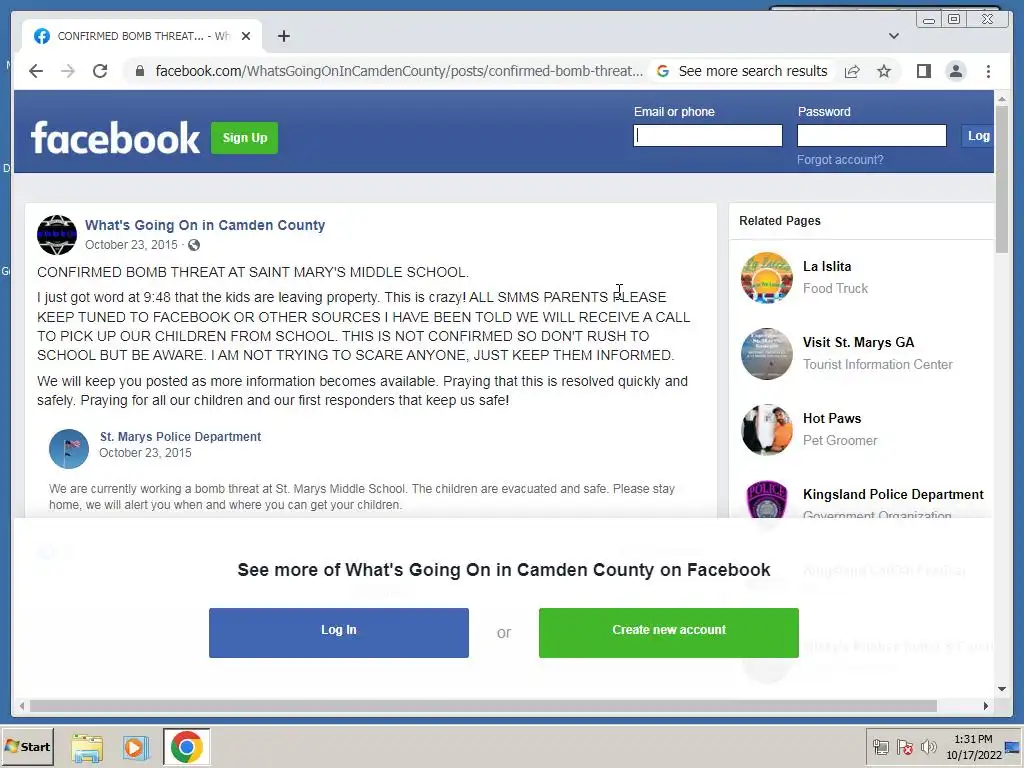Focus the Password field
This screenshot has height=768, width=1024.
tap(872, 135)
